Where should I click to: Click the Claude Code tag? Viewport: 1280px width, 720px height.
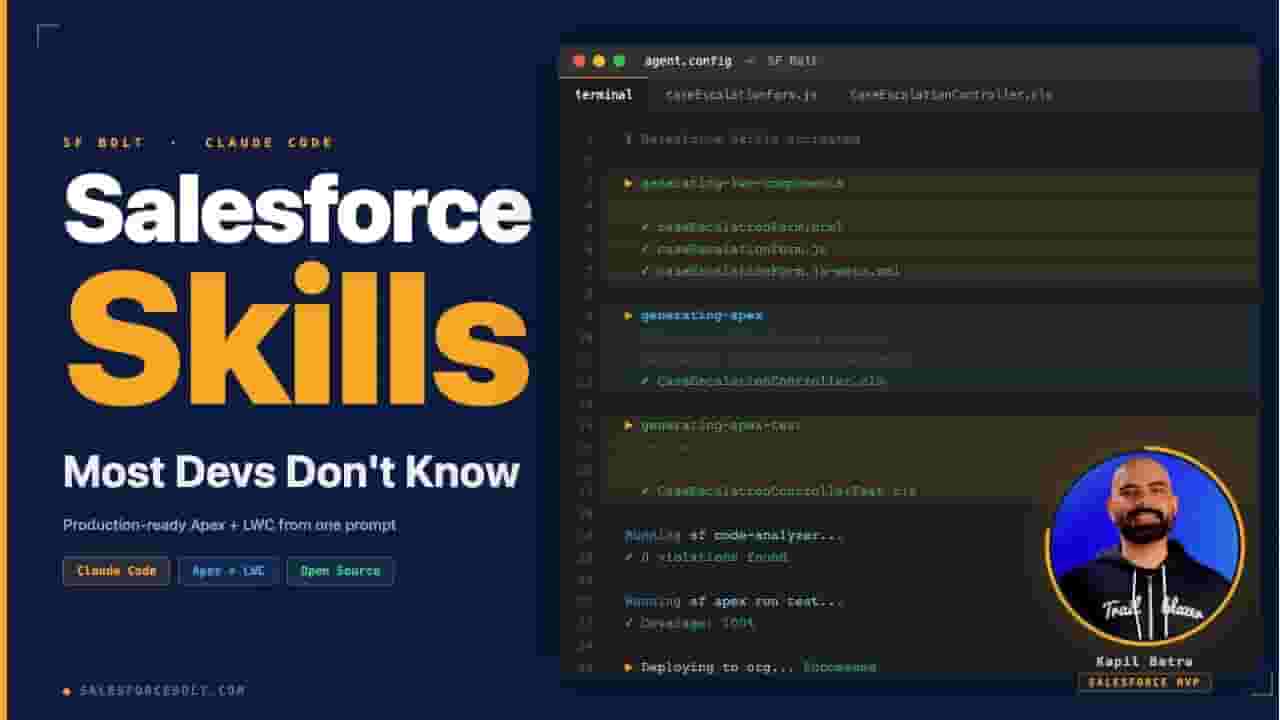116,571
